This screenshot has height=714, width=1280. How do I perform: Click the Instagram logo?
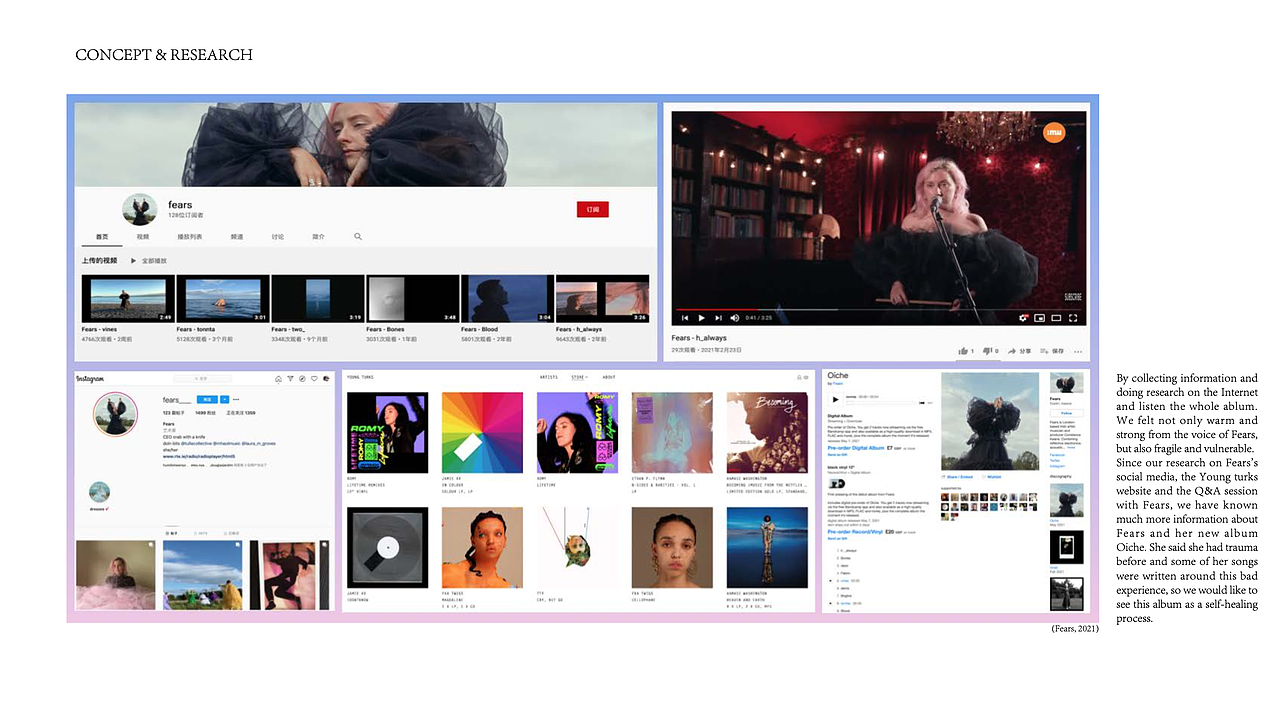90,379
